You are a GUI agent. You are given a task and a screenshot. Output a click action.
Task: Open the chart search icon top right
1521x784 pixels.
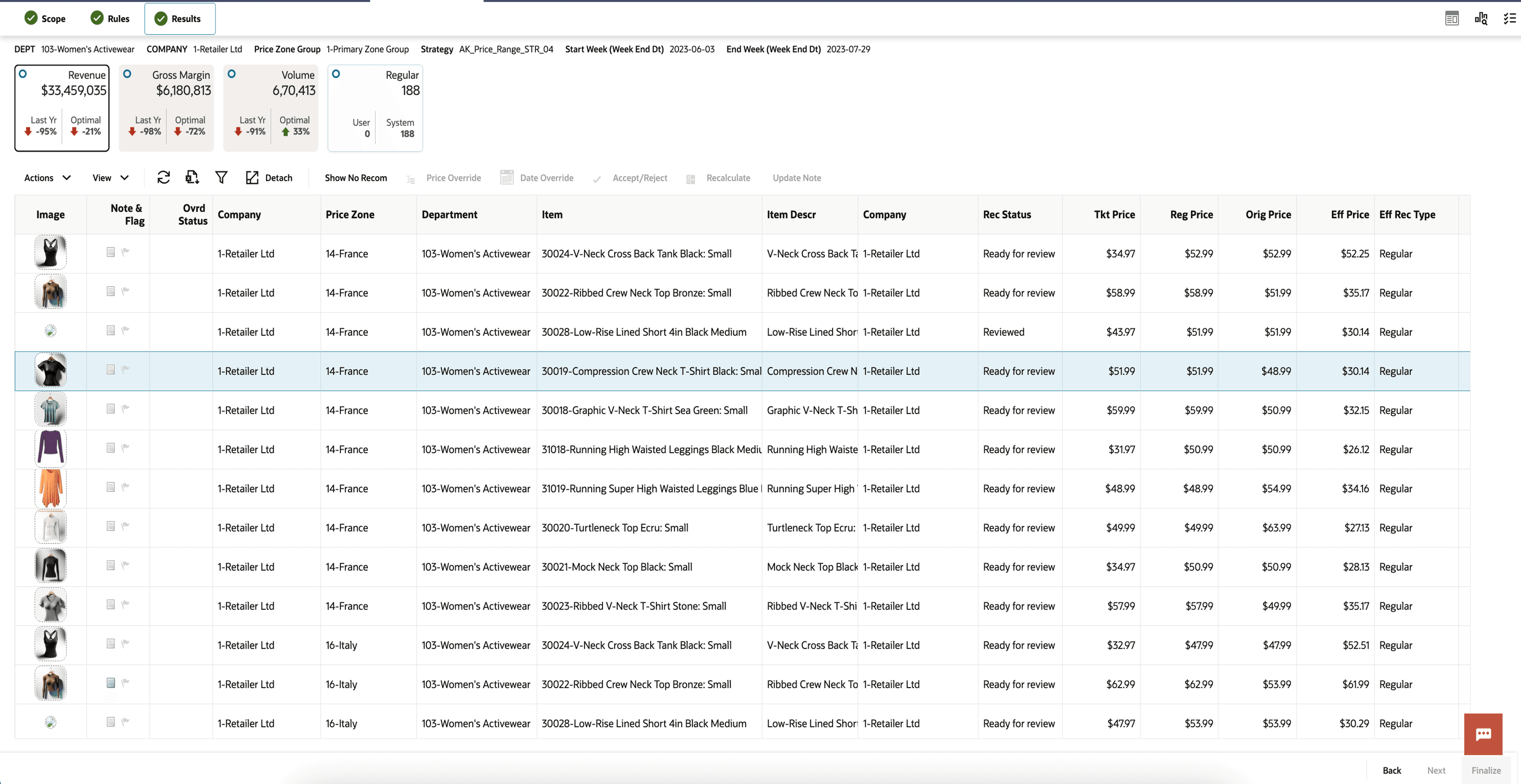click(1481, 18)
